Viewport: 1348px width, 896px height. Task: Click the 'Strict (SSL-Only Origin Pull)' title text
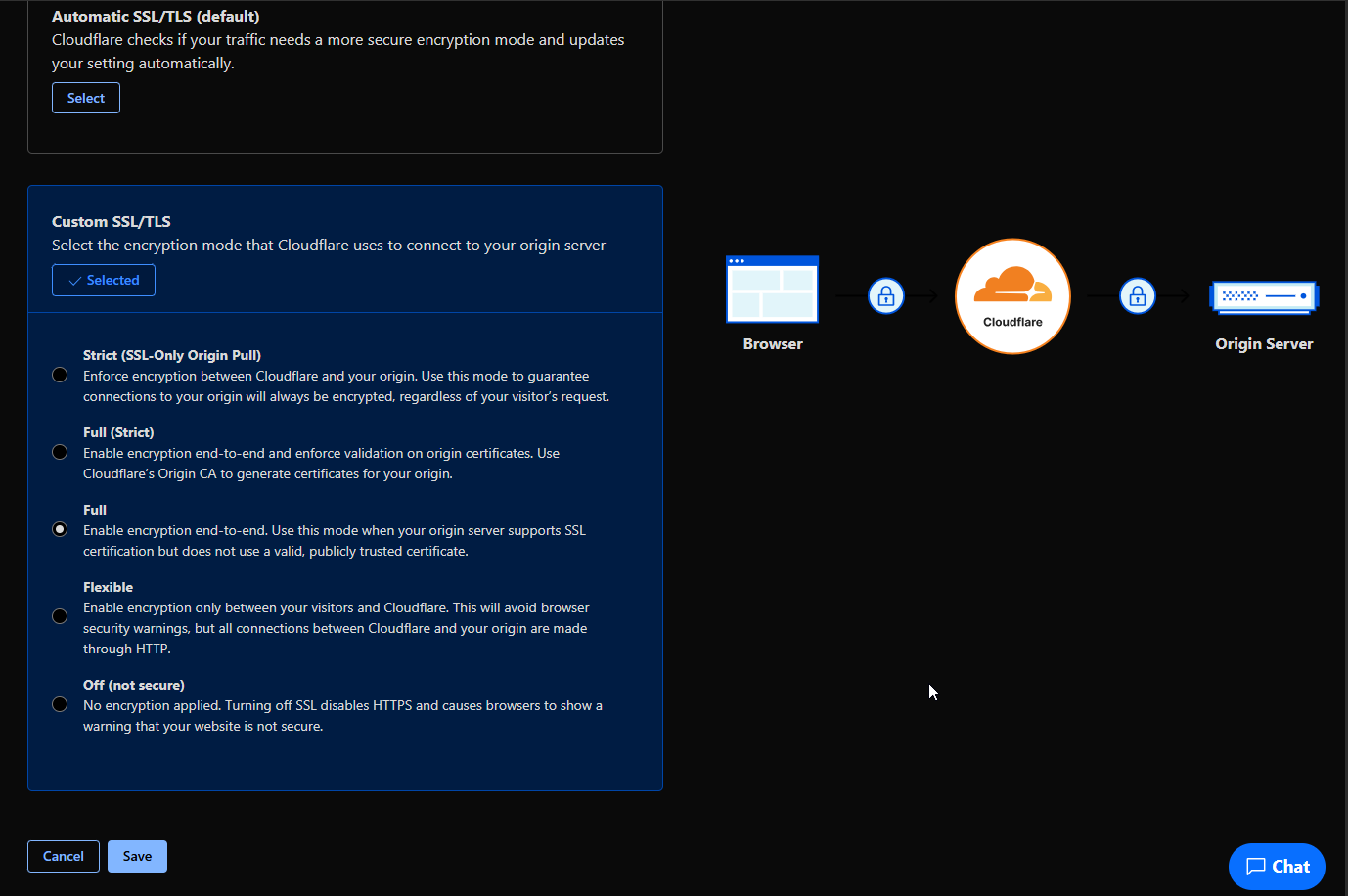click(x=172, y=355)
